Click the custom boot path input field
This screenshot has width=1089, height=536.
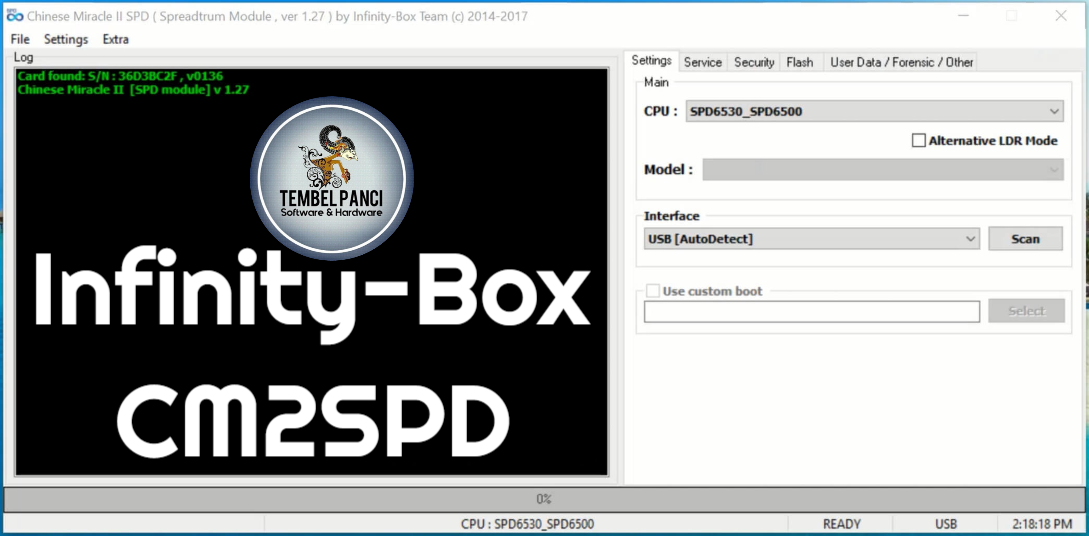811,312
